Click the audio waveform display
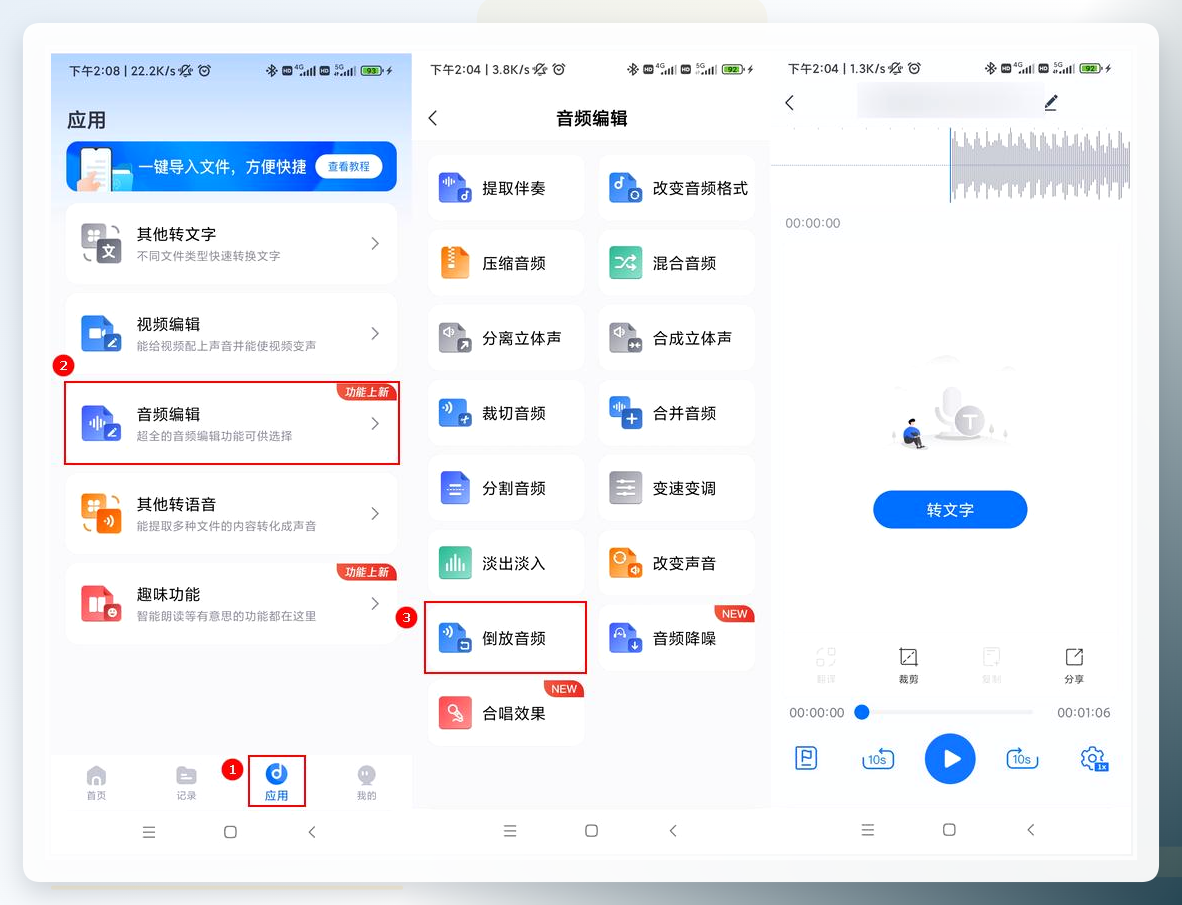 [951, 165]
